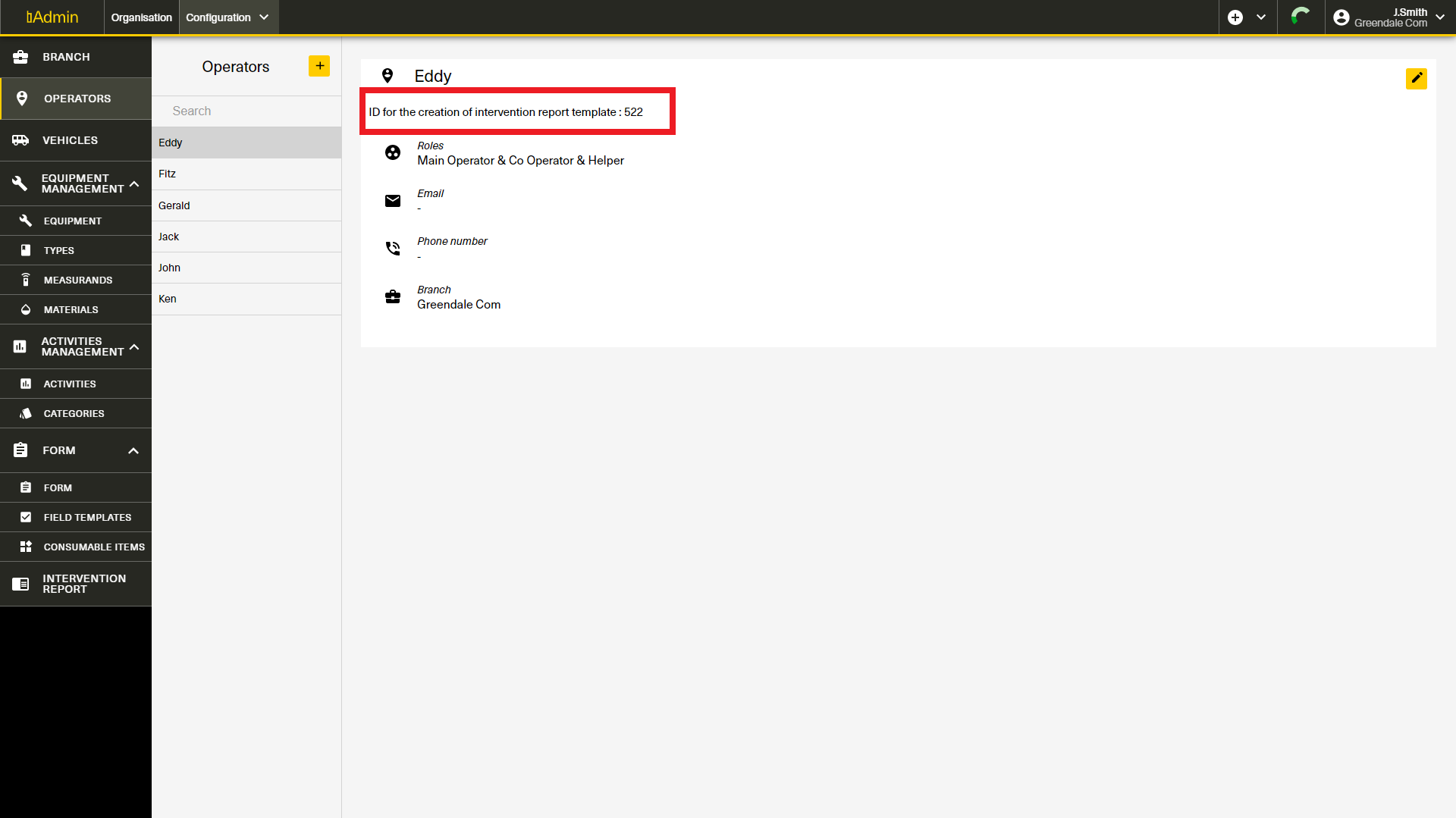Click the Branch briefcase icon in details
This screenshot has width=1456, height=818.
[393, 297]
